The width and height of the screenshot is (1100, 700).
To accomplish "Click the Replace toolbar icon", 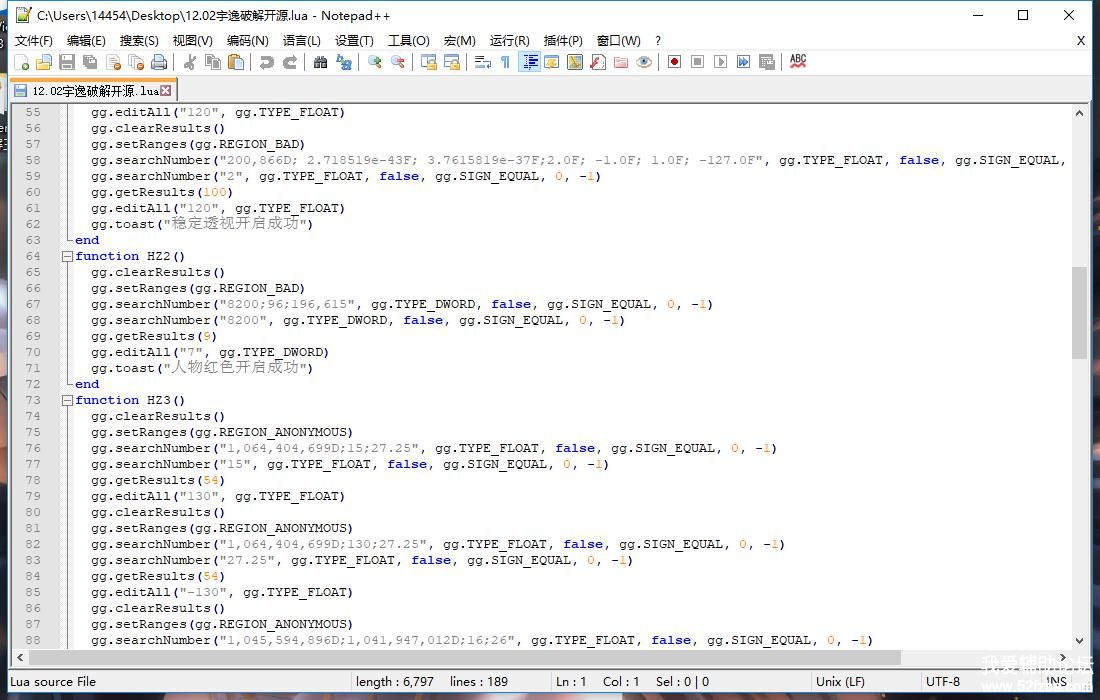I will [x=343, y=62].
